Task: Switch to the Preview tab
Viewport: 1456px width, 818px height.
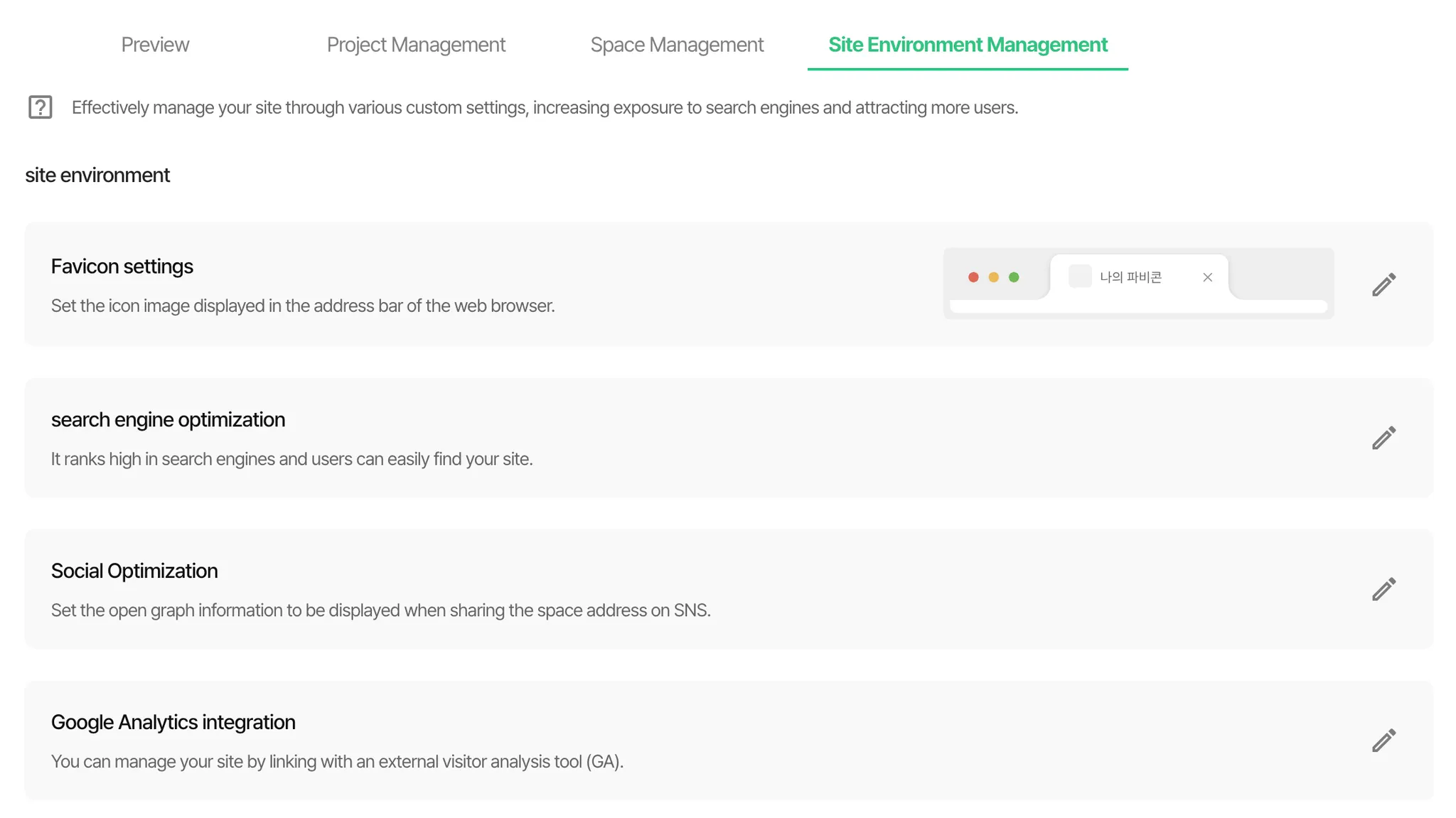Action: coord(155,45)
